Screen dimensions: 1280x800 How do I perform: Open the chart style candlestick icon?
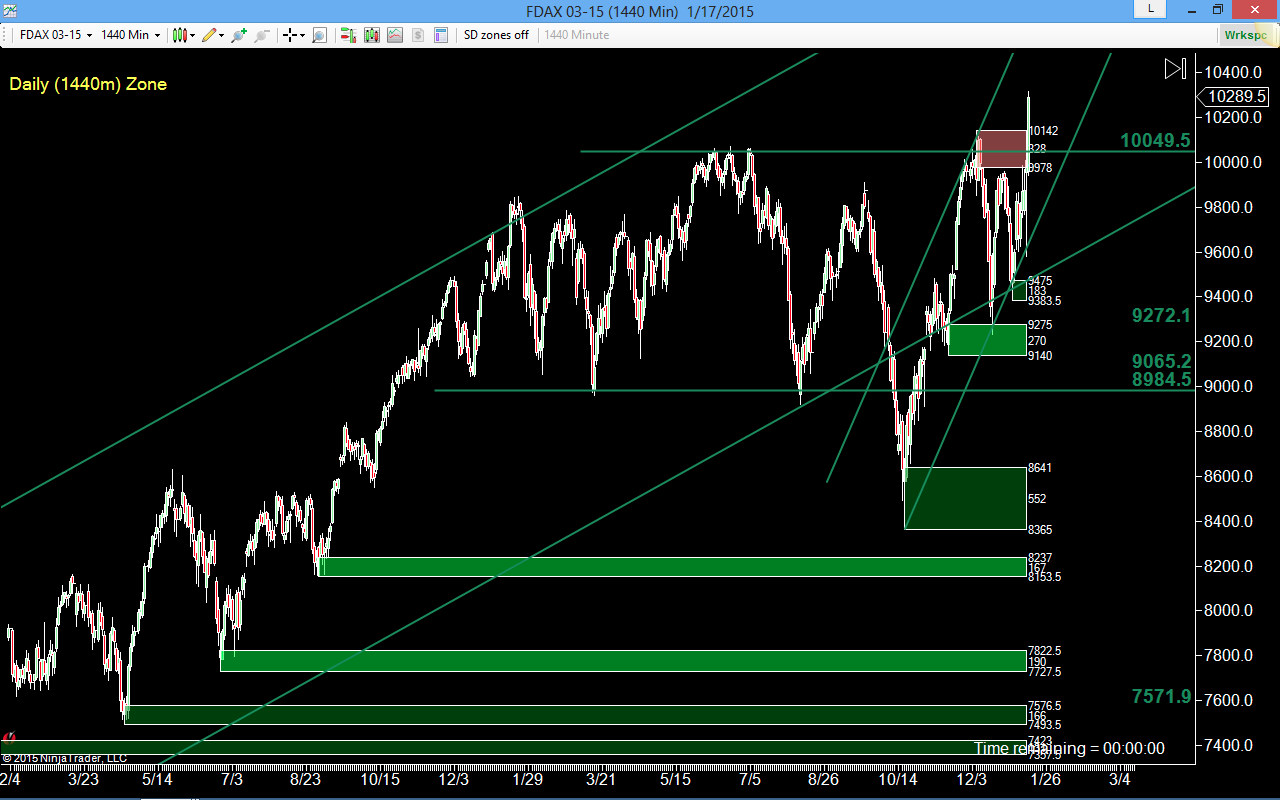[180, 35]
